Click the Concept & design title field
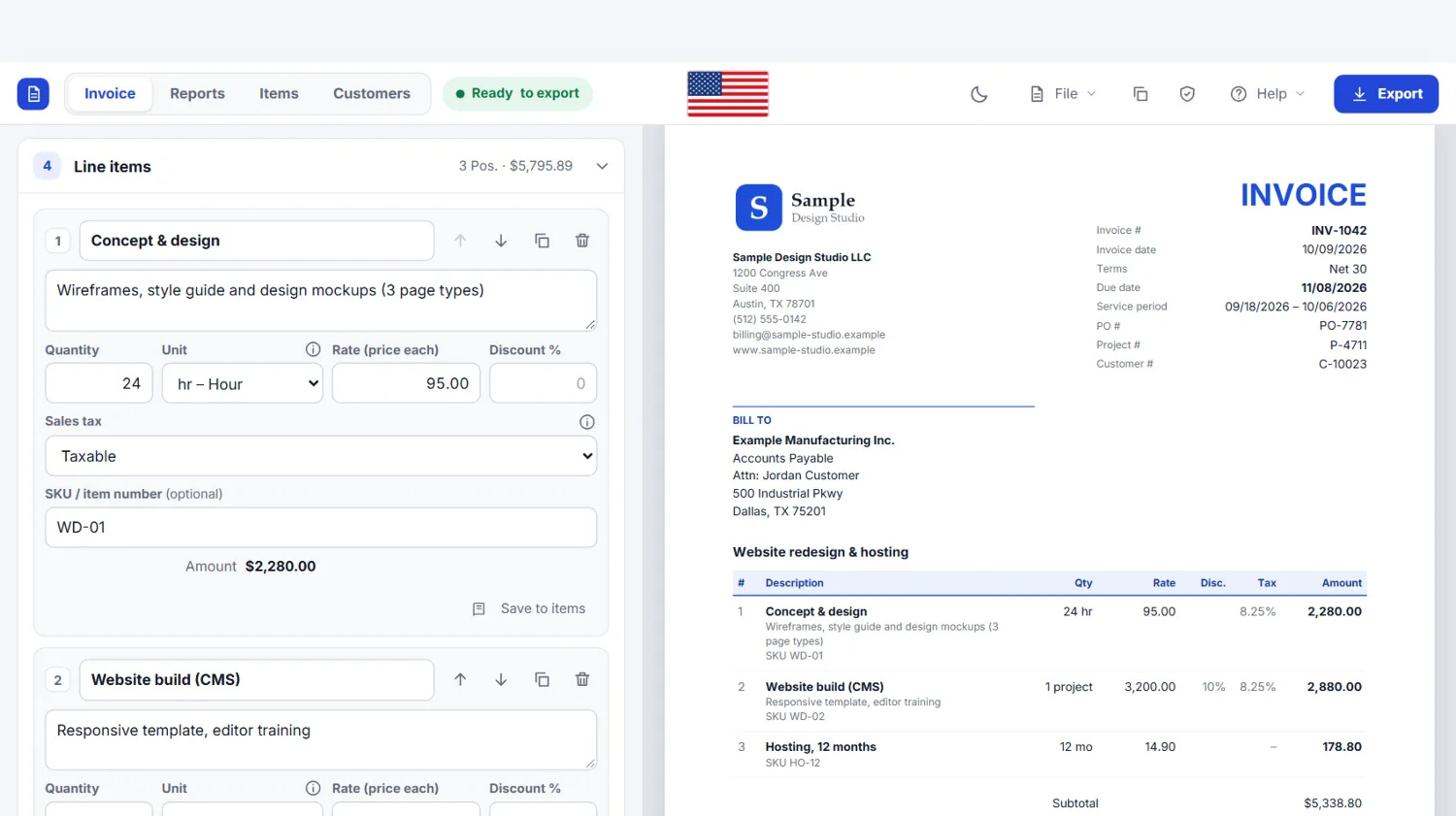This screenshot has width=1456, height=816. tap(256, 241)
